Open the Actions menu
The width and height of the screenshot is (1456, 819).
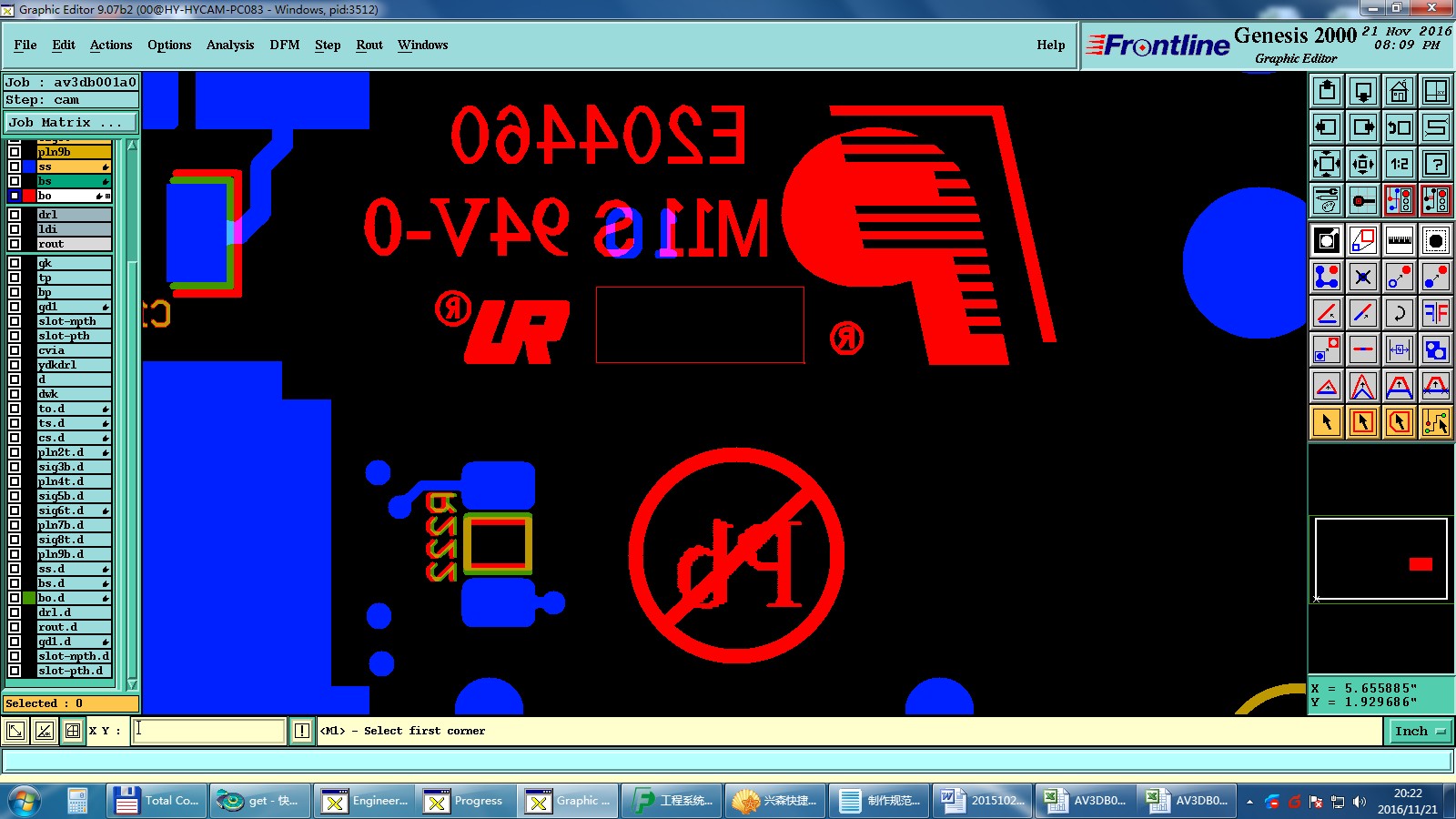[x=111, y=45]
